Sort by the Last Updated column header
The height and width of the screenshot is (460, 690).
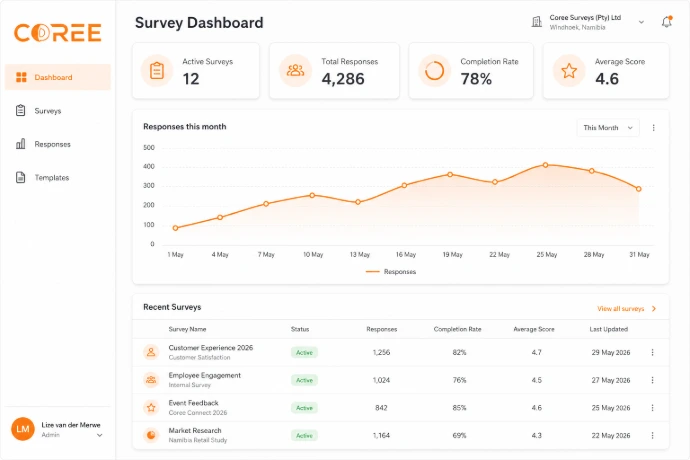point(609,329)
